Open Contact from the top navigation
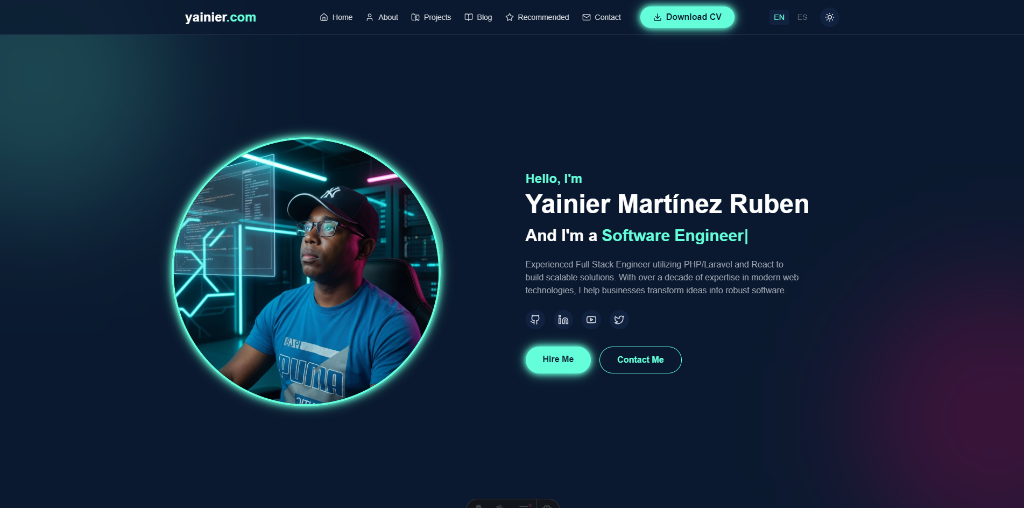The width and height of the screenshot is (1024, 508). pos(601,18)
